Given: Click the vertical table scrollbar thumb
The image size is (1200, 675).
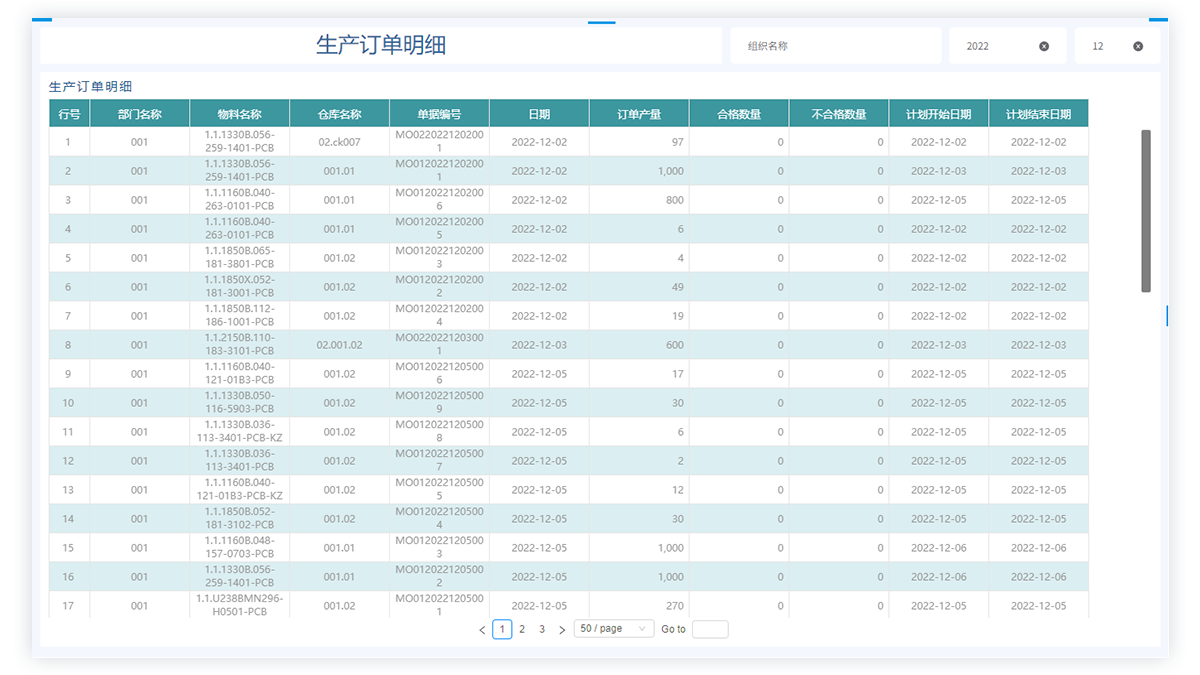Looking at the screenshot, I should click(x=1146, y=210).
